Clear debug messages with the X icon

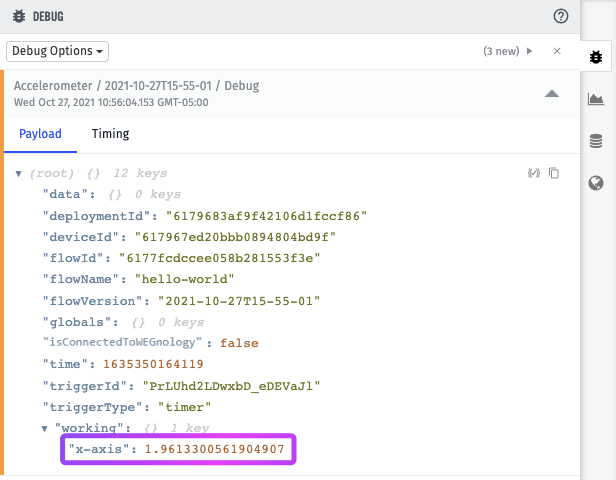pyautogui.click(x=557, y=51)
